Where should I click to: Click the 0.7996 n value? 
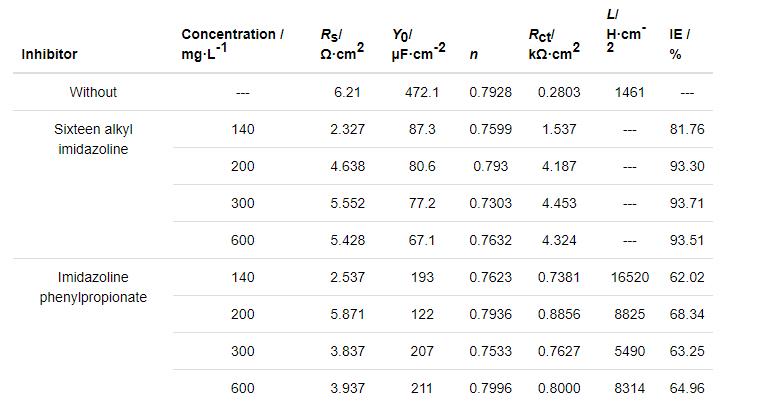(x=490, y=388)
